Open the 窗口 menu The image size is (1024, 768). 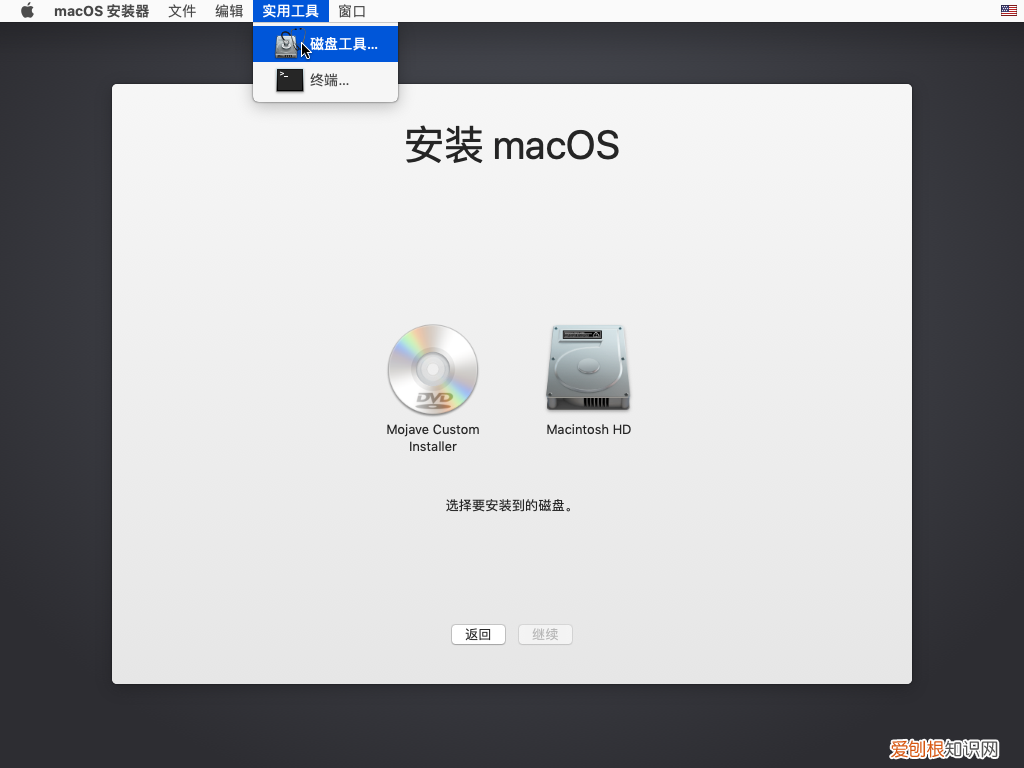click(352, 11)
